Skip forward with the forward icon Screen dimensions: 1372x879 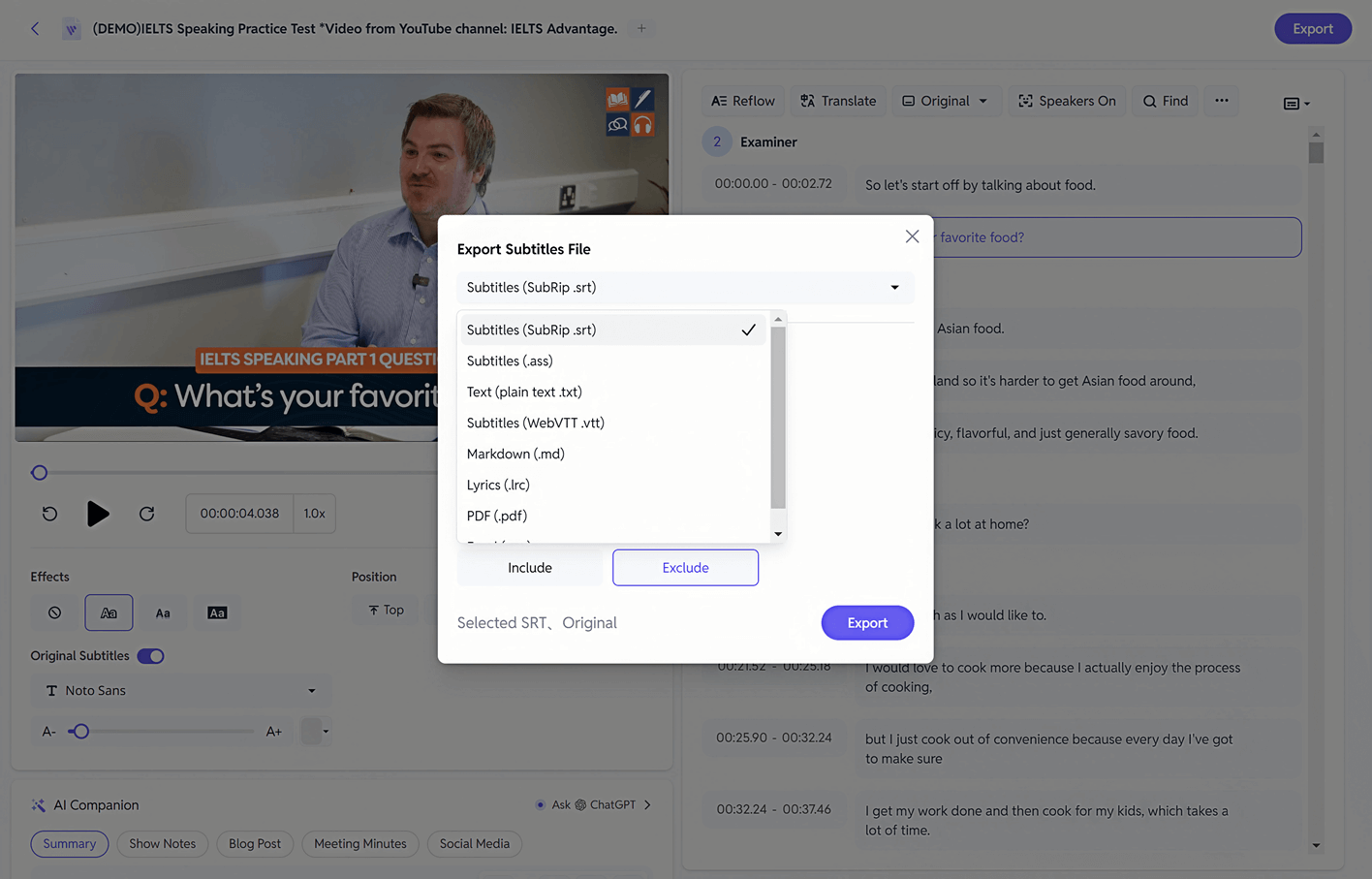click(x=146, y=514)
